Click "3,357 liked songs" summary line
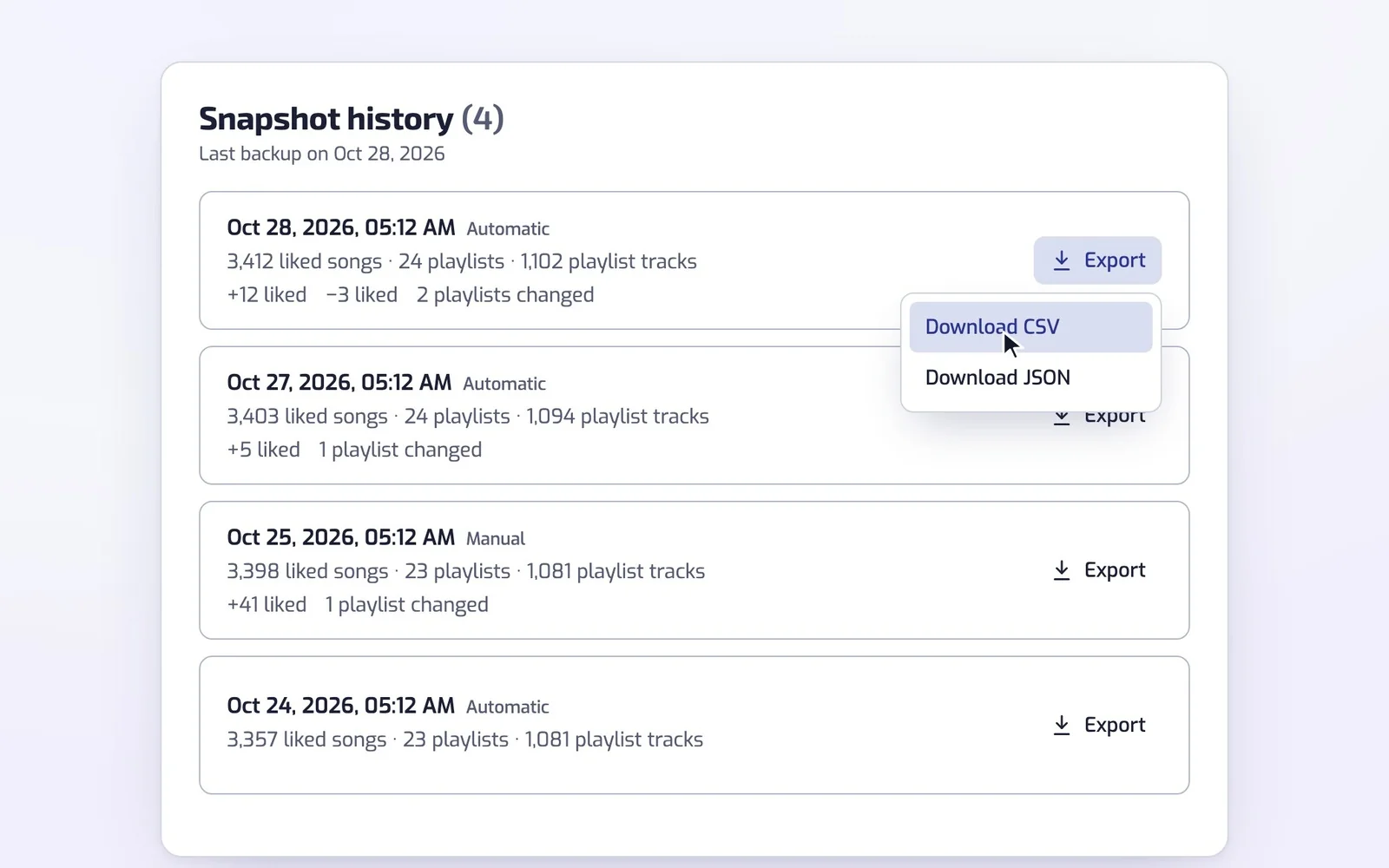This screenshot has width=1389, height=868. tap(465, 740)
